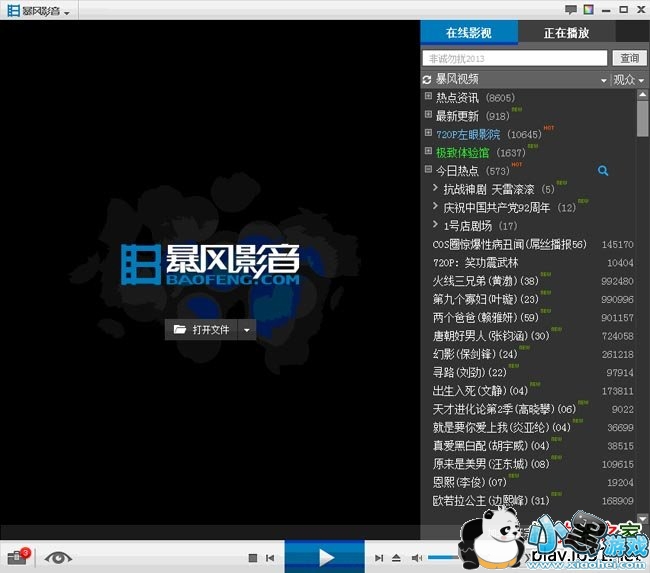Open 唐朝好男人(张钧涵)(30) entry
Viewport: 650px width, 573px height.
[x=532, y=336]
